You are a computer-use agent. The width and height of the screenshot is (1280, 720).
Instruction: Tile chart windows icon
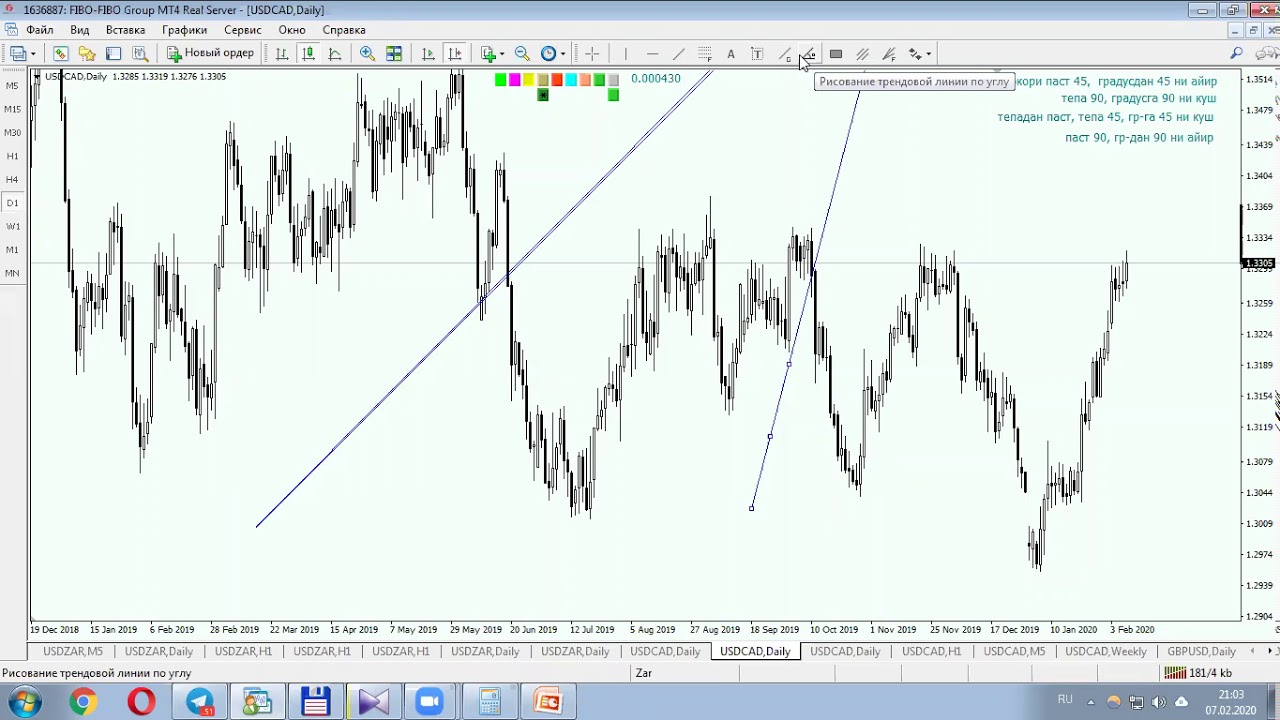pos(394,54)
